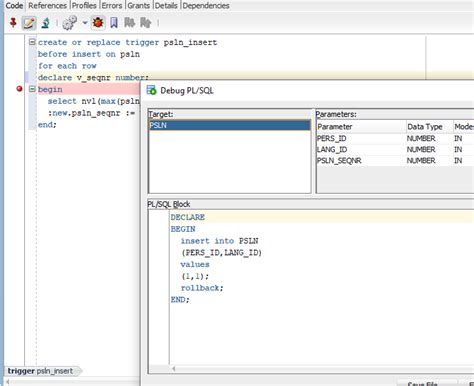
Task: Click the ':new.psln_seqnr :=' code line
Action: [91, 113]
